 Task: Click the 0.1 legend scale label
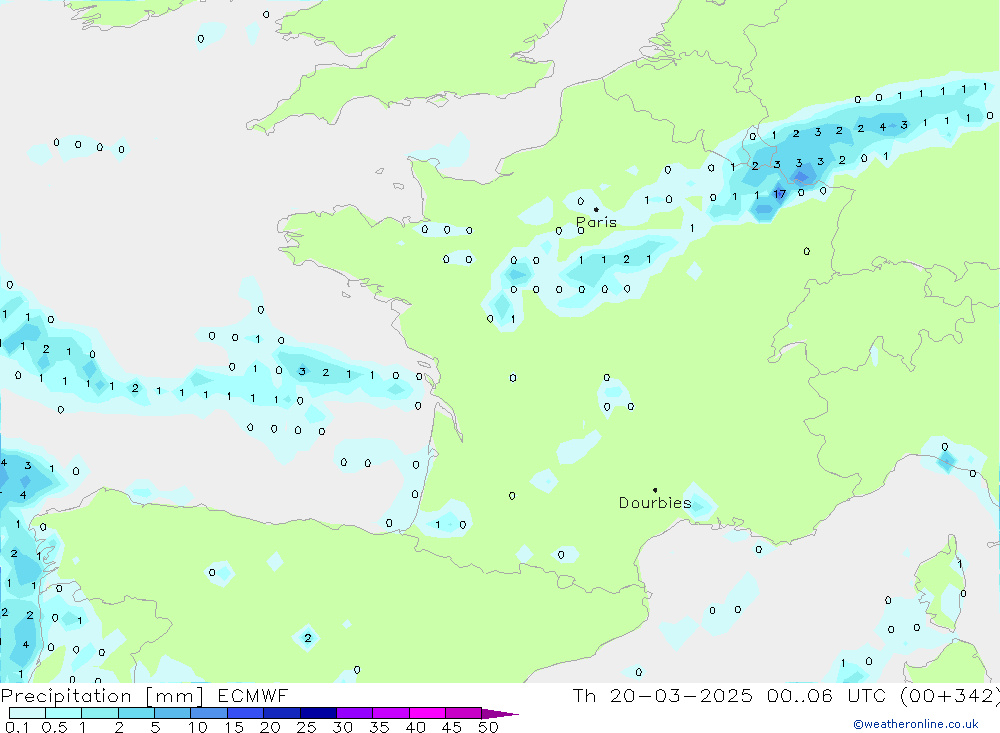point(17,727)
